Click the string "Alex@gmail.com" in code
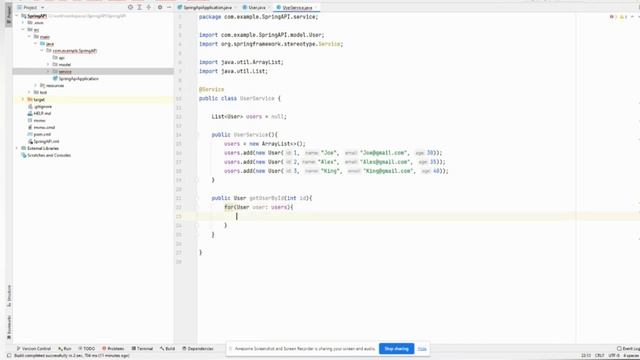640x360 pixels. coord(385,162)
